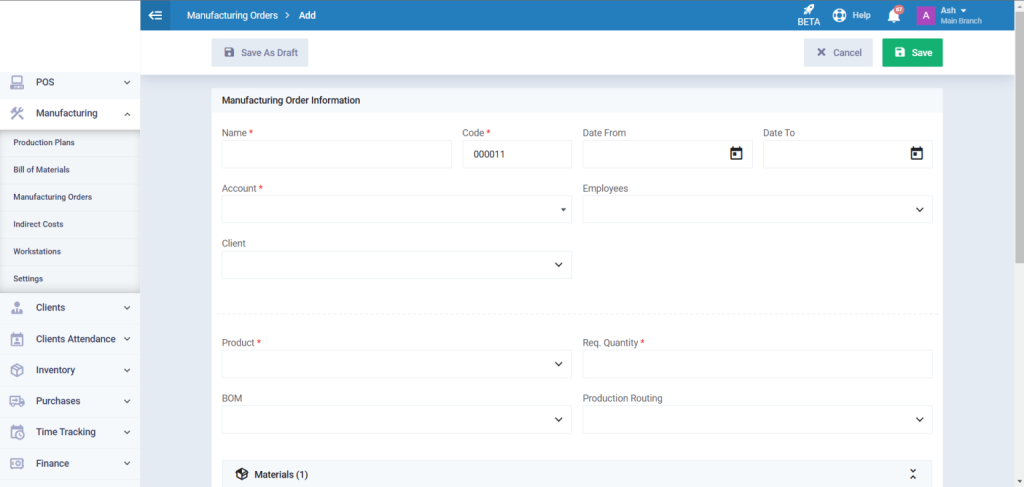
Task: Click the Manufacturing Order Information heading
Action: 291,101
